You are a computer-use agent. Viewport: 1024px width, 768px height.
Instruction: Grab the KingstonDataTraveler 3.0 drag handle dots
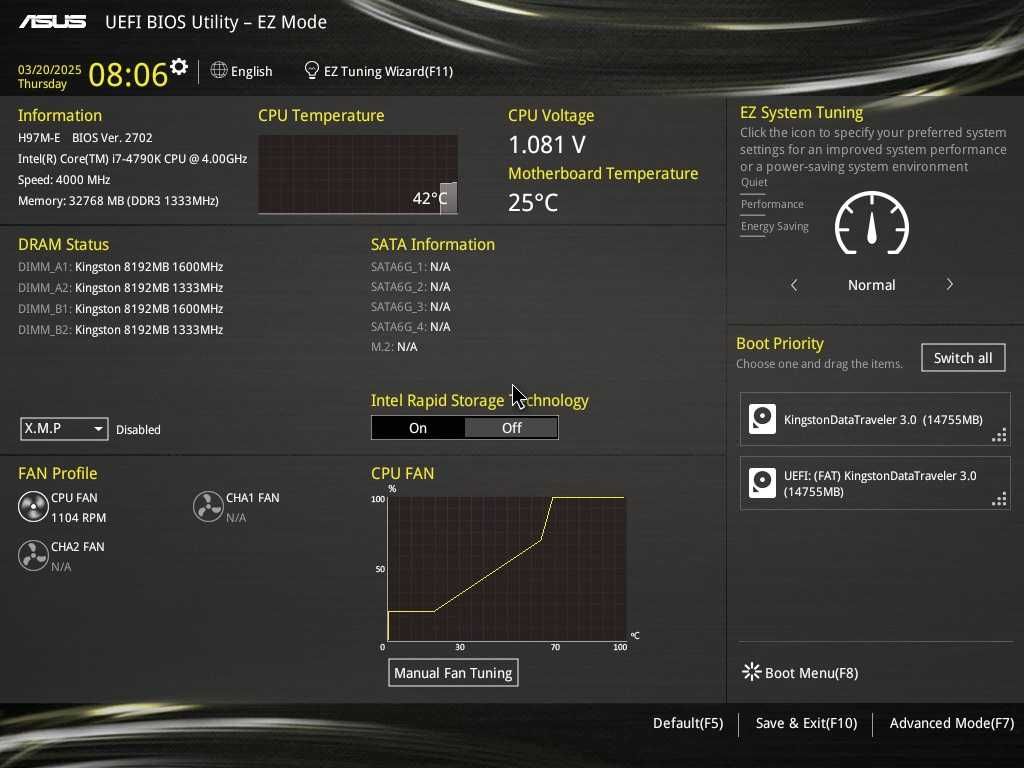[999, 436]
